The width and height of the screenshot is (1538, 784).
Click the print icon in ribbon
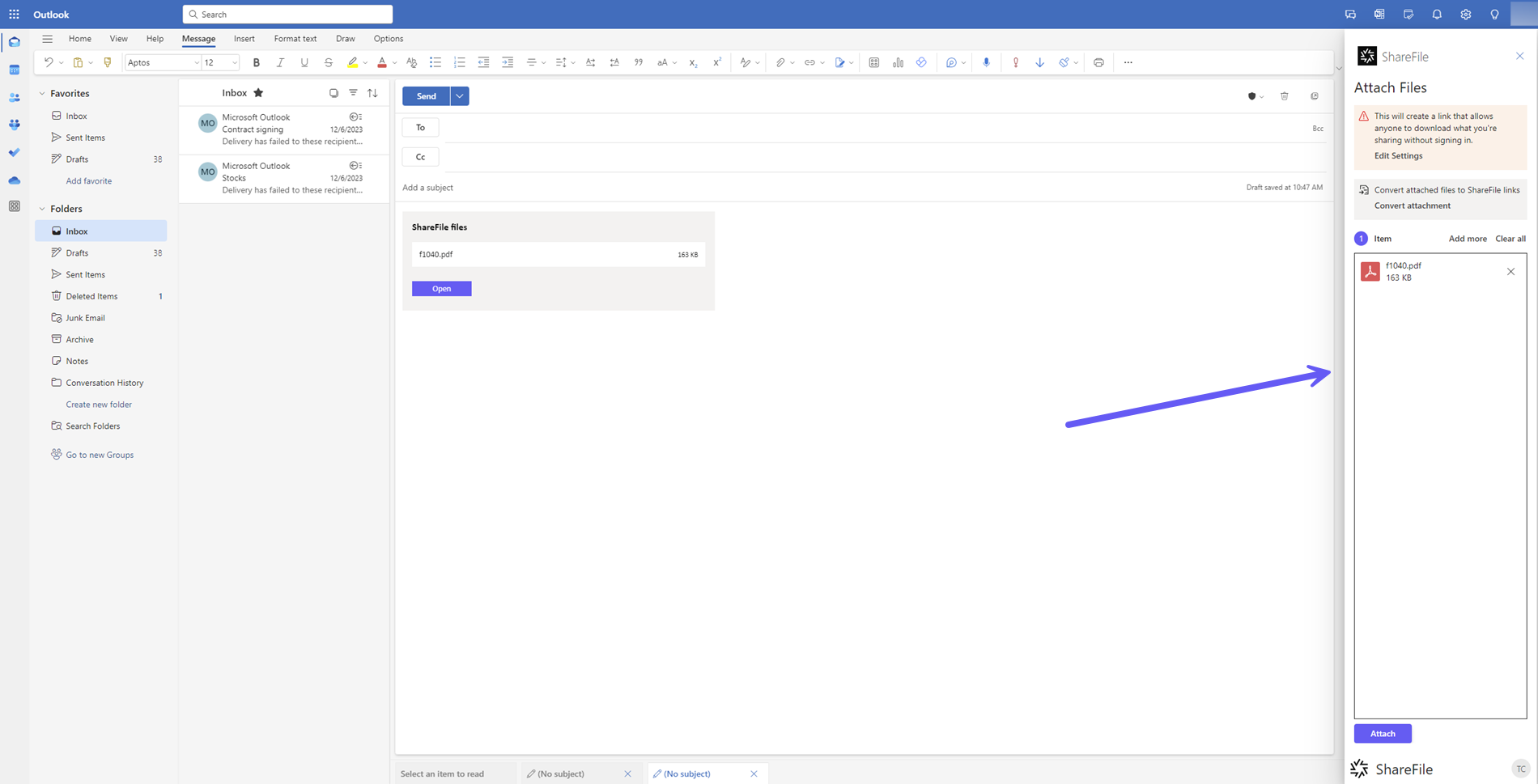click(x=1098, y=62)
